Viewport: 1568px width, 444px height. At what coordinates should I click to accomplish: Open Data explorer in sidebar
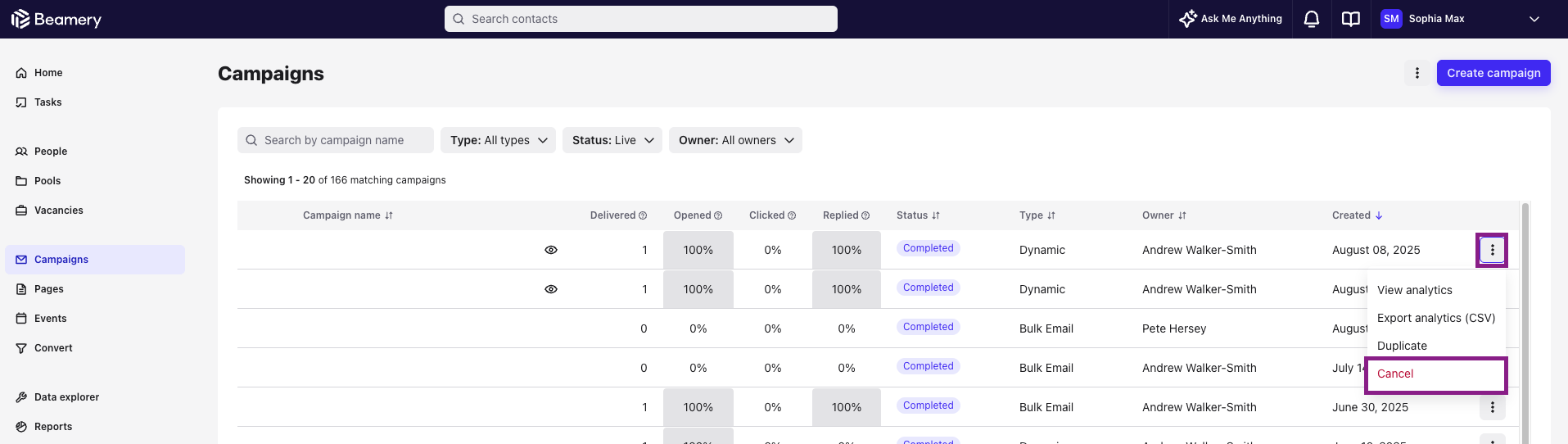pyautogui.click(x=95, y=397)
